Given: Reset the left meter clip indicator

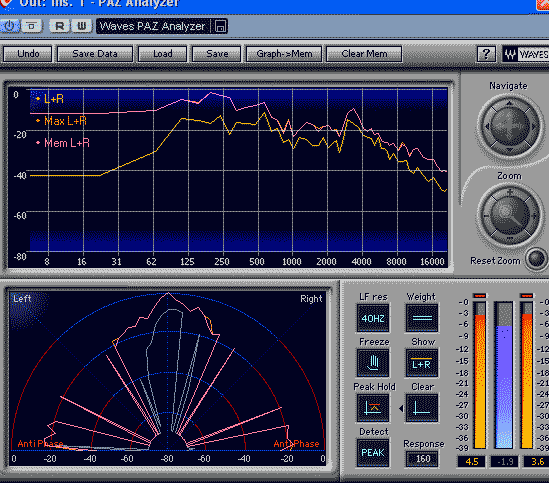Looking at the screenshot, I should [480, 296].
